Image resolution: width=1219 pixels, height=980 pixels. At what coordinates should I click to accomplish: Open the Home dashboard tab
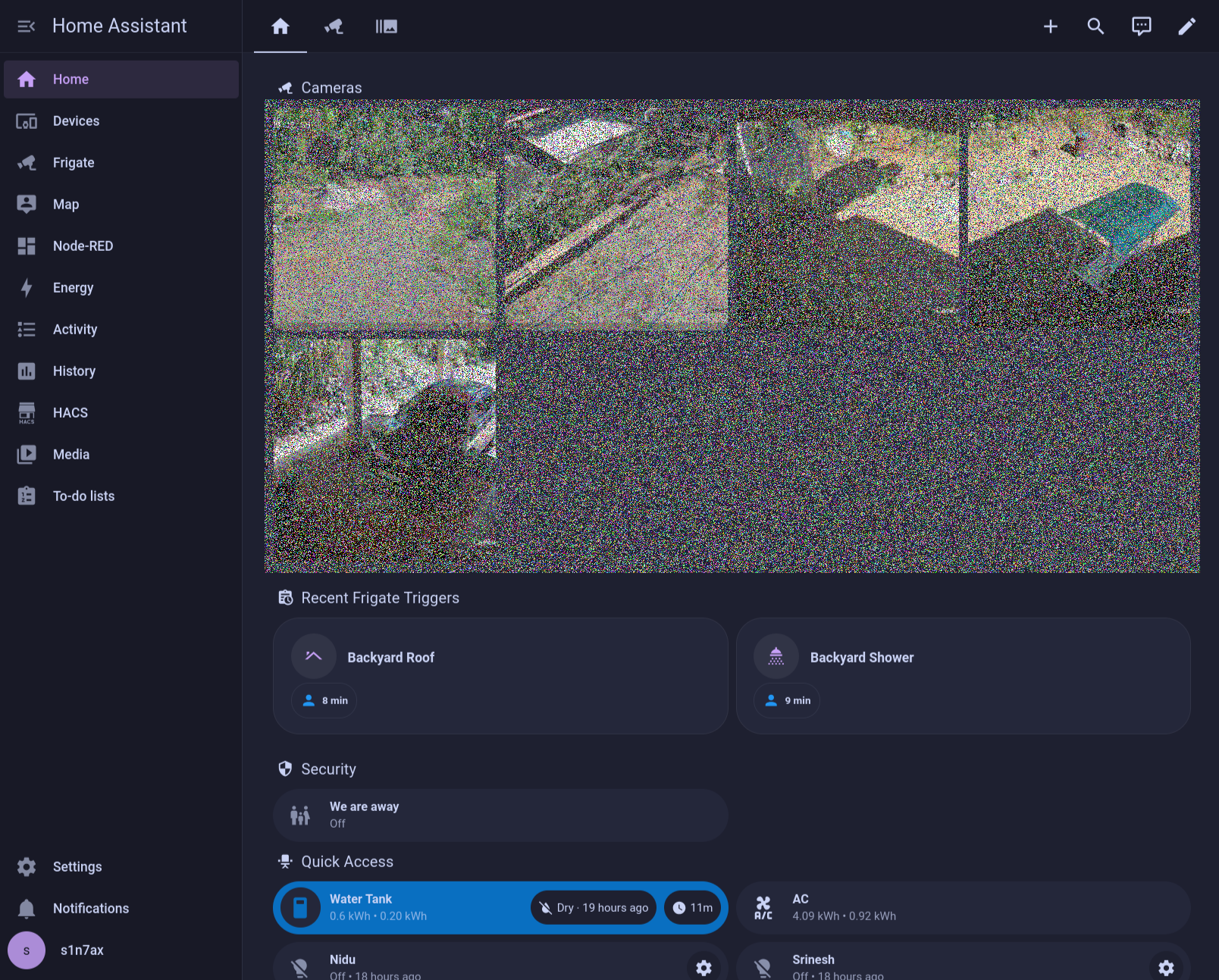[x=280, y=27]
